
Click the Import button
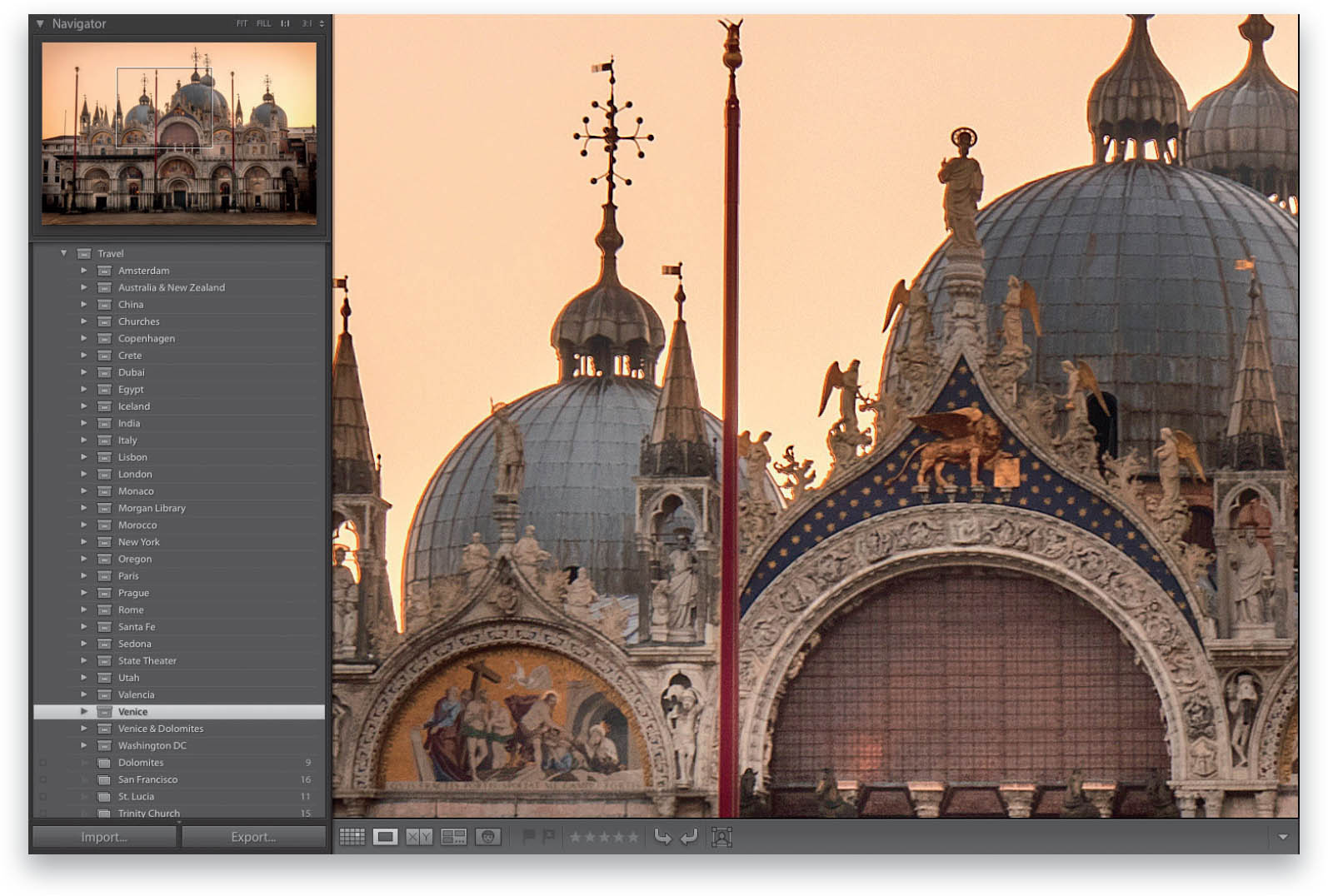tap(104, 837)
